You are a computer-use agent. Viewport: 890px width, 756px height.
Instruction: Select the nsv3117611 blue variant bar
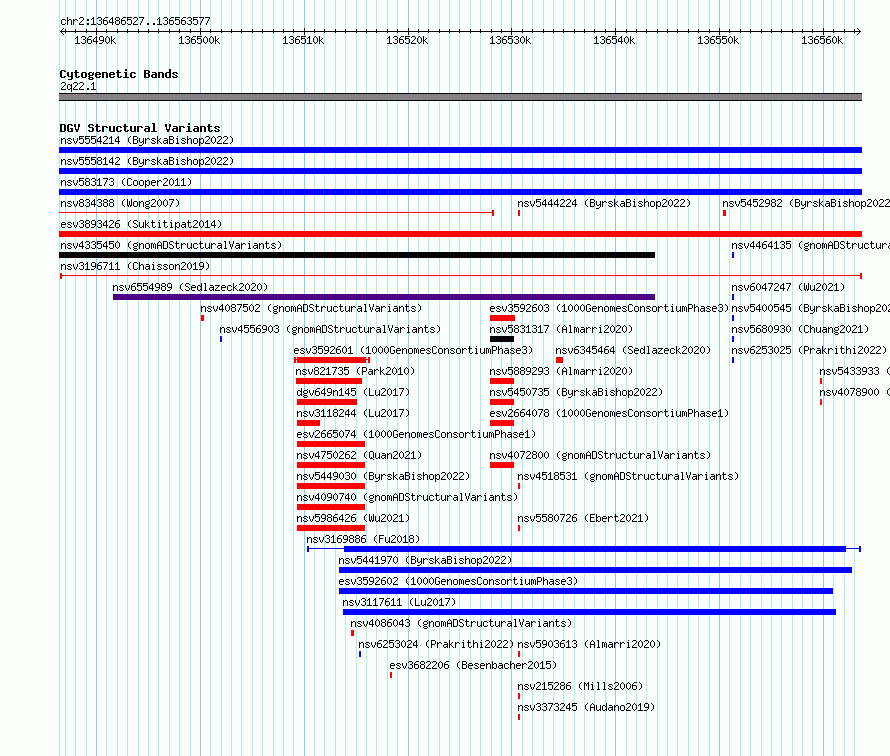click(x=589, y=612)
